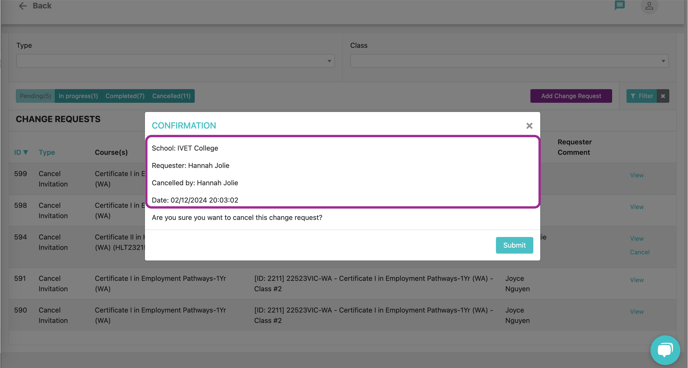Image resolution: width=688 pixels, height=368 pixels.
Task: Switch to Cancelled(11) tab
Action: [x=172, y=96]
